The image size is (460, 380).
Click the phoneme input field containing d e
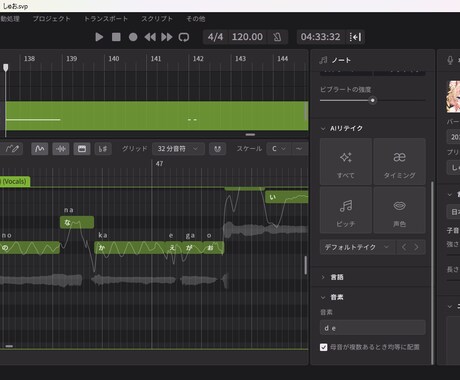[x=373, y=328]
